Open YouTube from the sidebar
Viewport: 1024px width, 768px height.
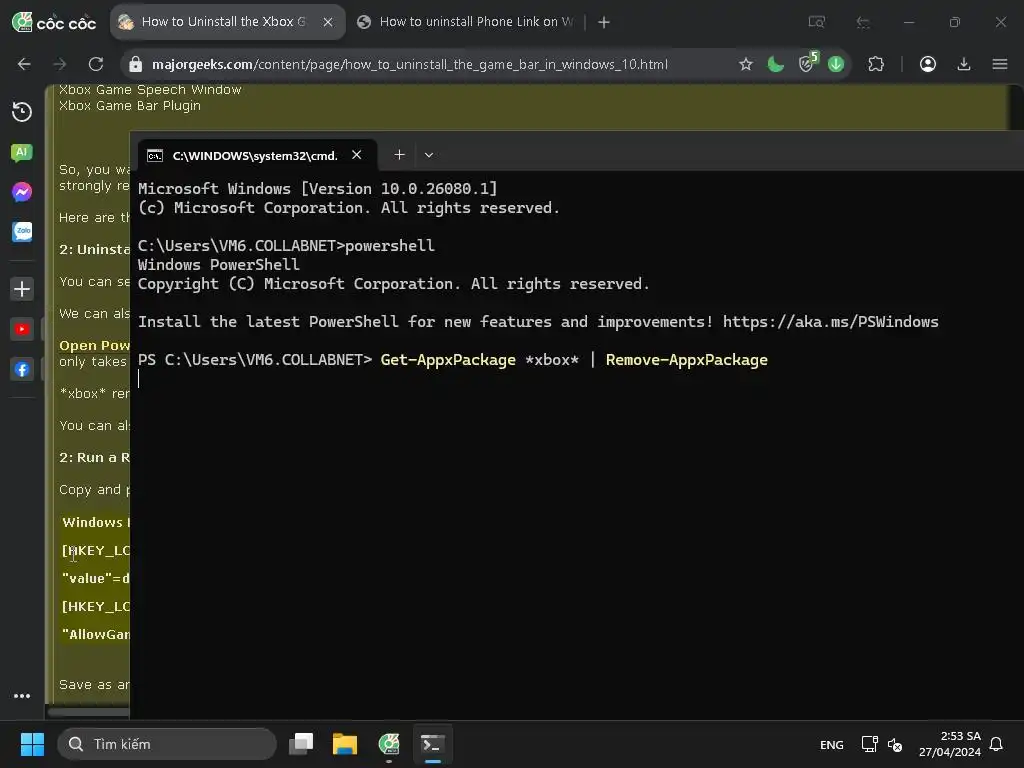(22, 329)
